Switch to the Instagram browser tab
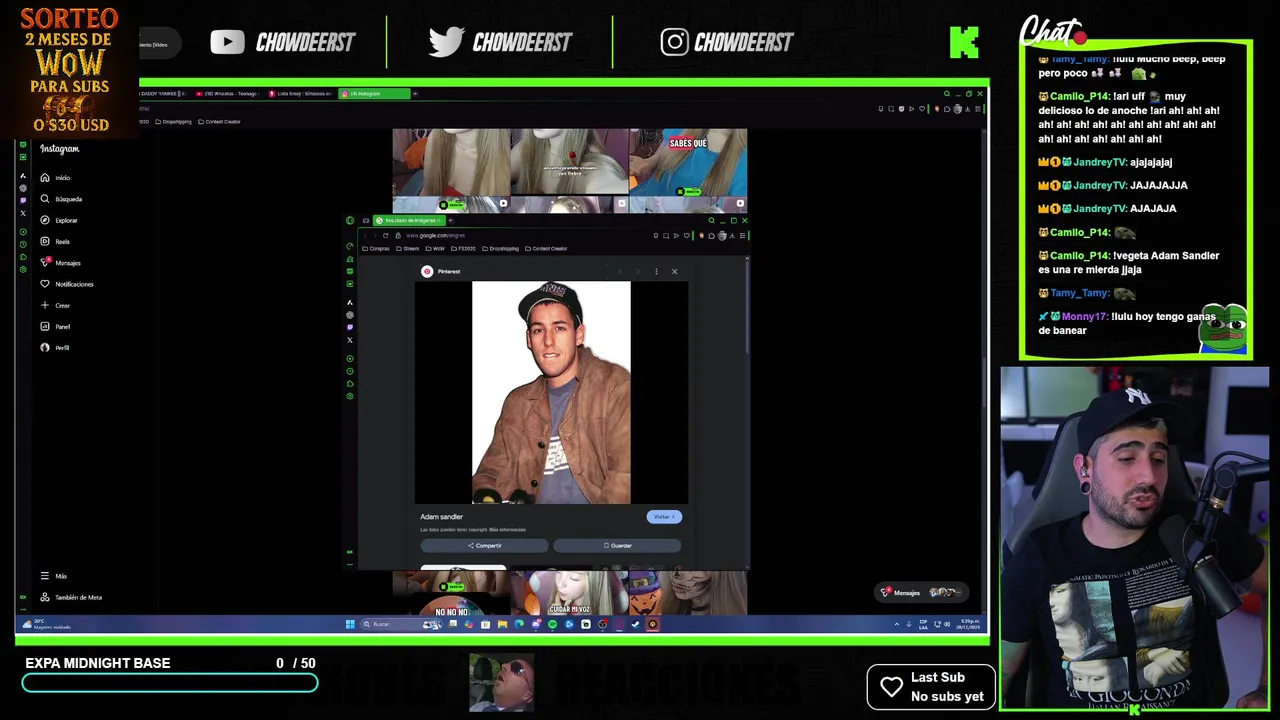Image resolution: width=1280 pixels, height=720 pixels. click(374, 93)
